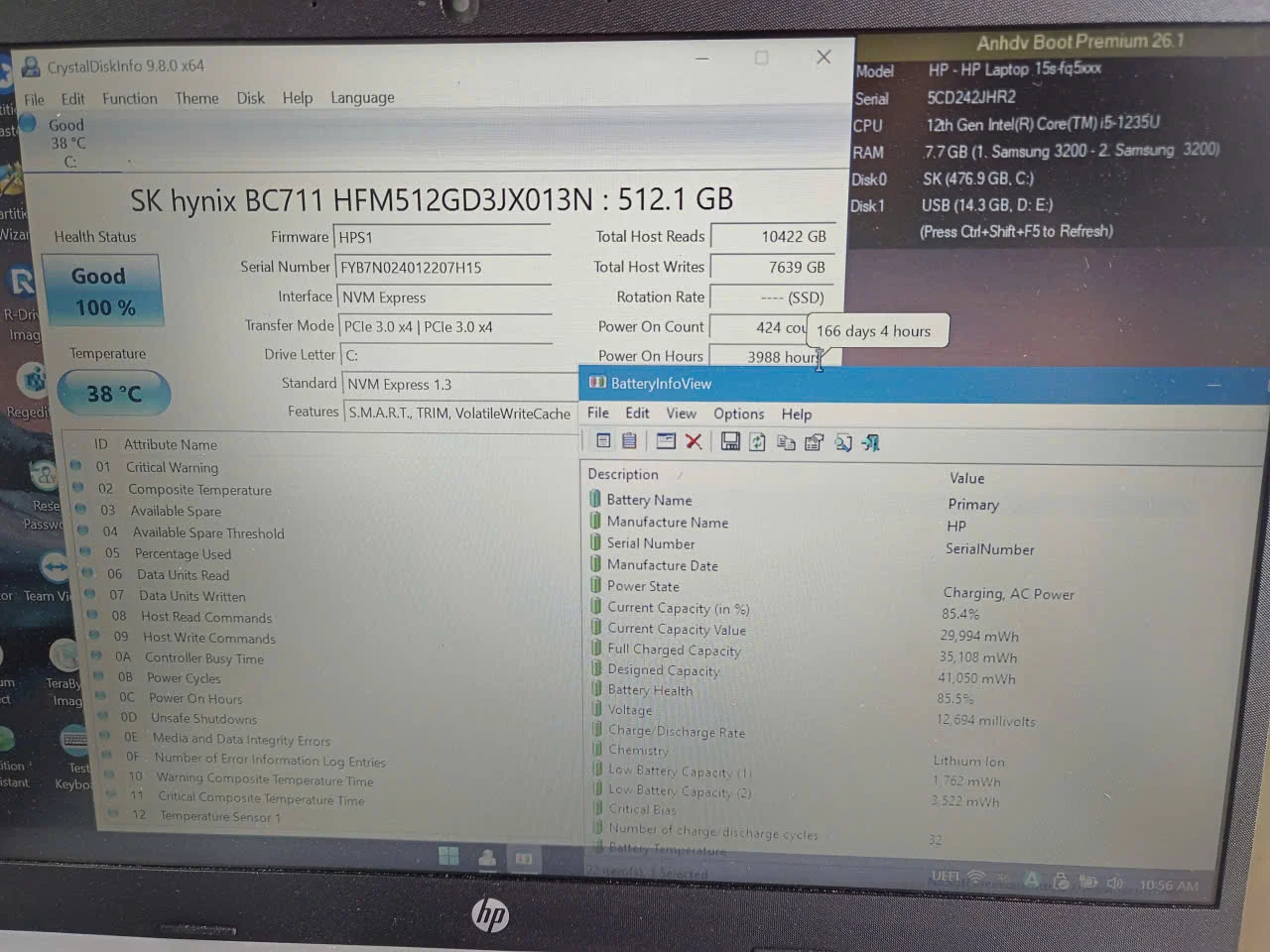Open CrystalDiskInfo Language menu
1270x952 pixels.
(x=362, y=97)
